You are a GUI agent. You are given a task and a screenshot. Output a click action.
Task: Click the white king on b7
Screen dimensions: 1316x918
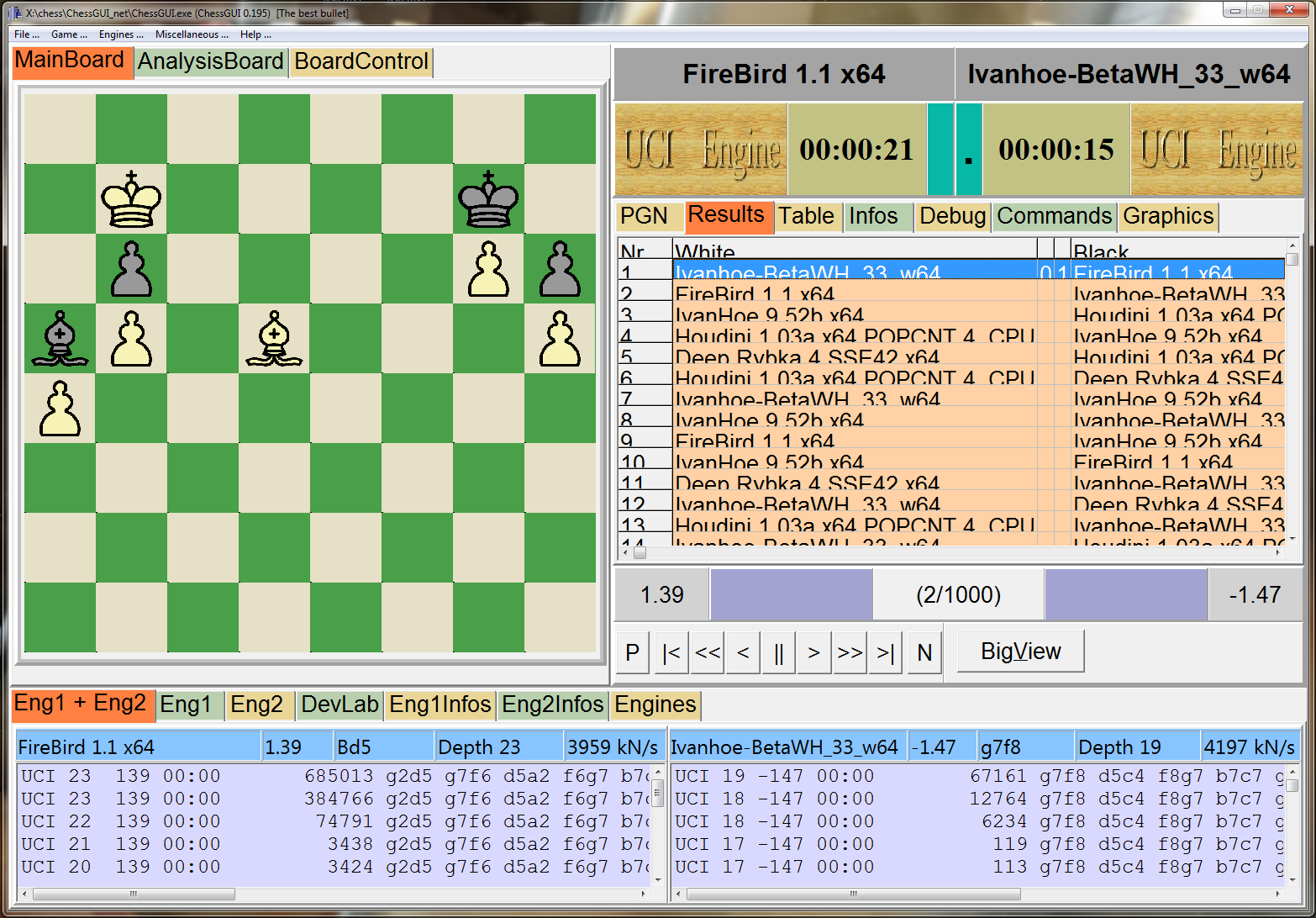[x=131, y=199]
